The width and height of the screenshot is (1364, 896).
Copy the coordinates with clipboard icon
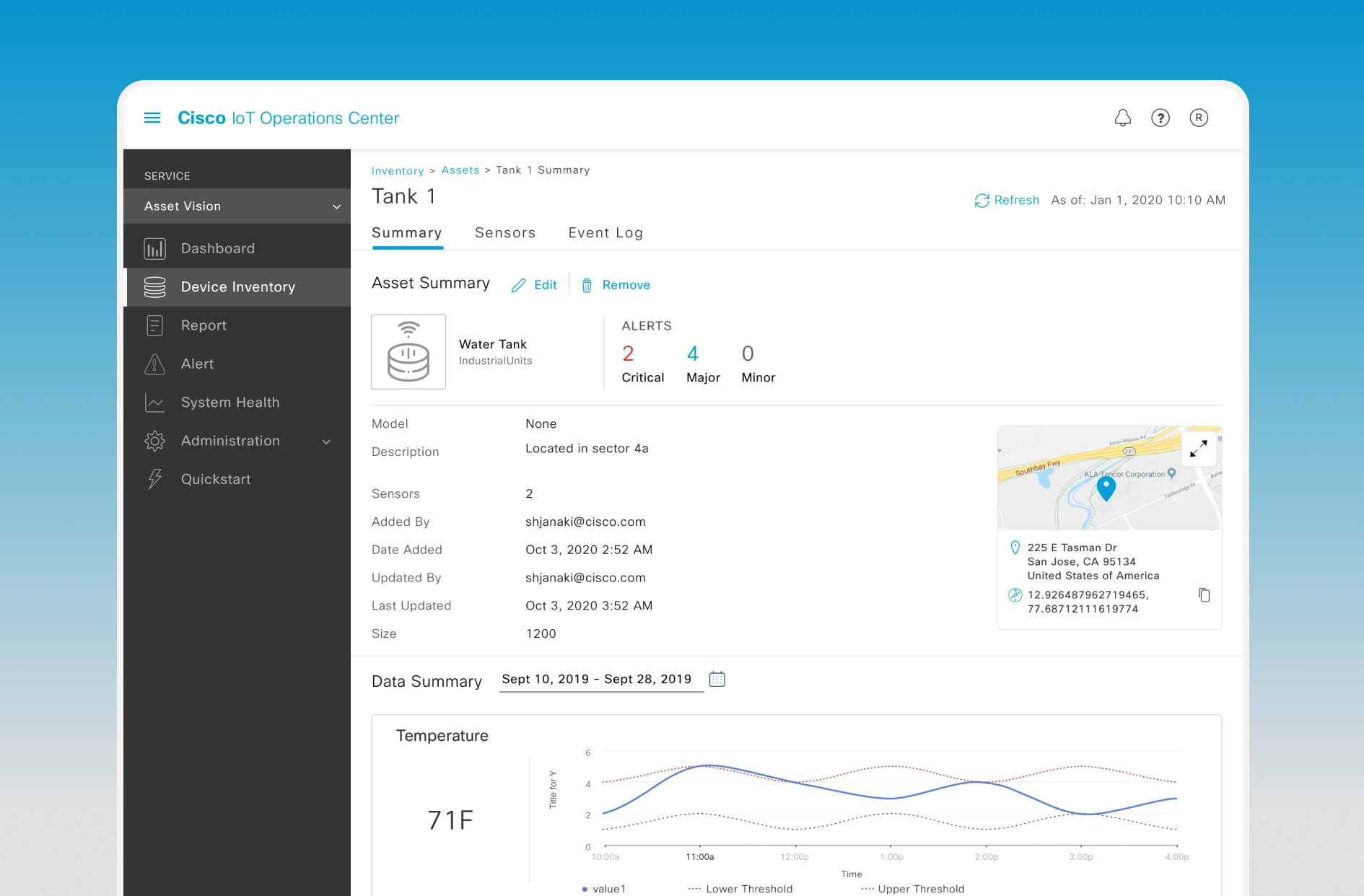[x=1205, y=595]
